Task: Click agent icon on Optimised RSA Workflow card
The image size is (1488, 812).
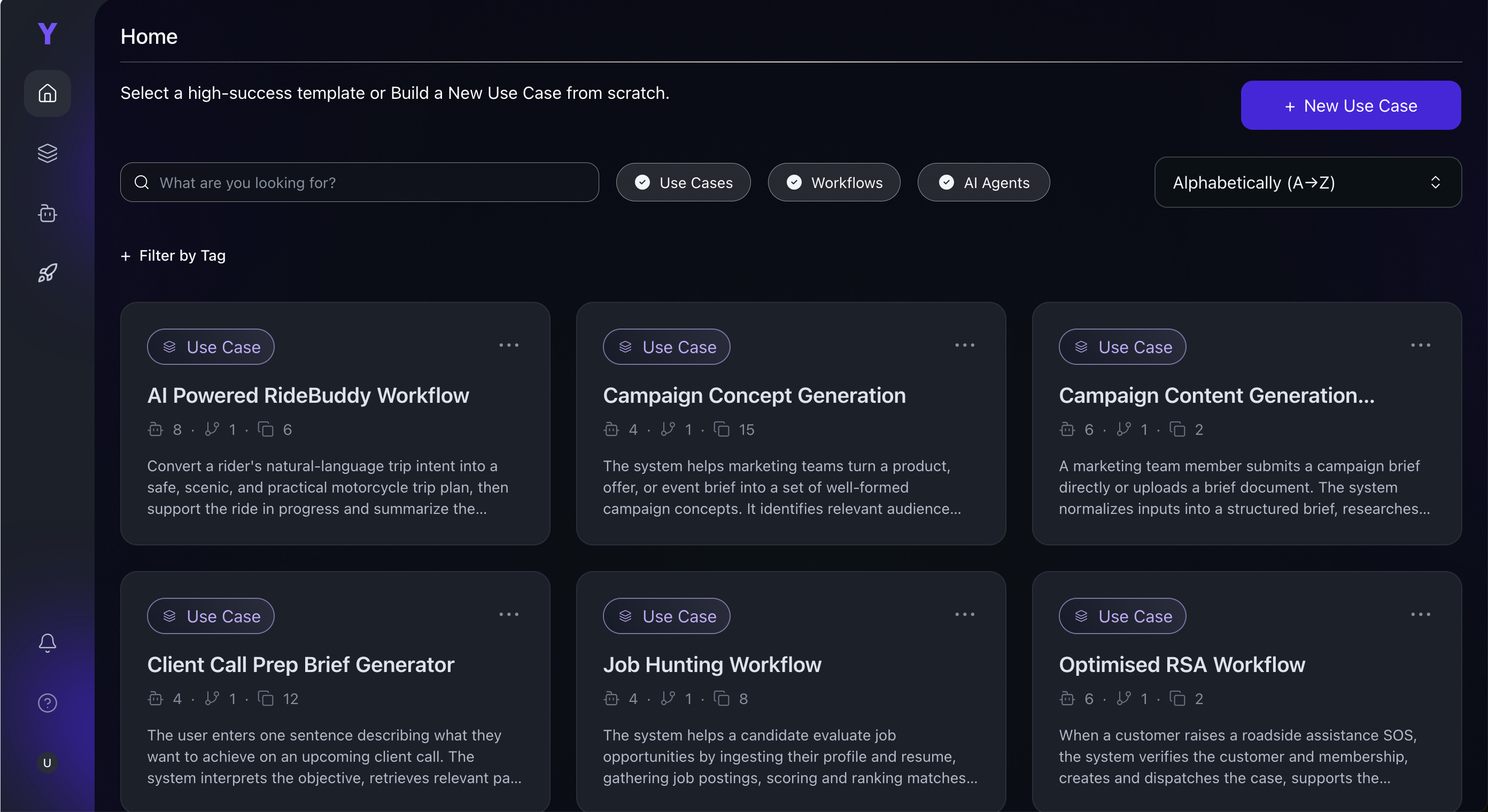Action: 1067,698
